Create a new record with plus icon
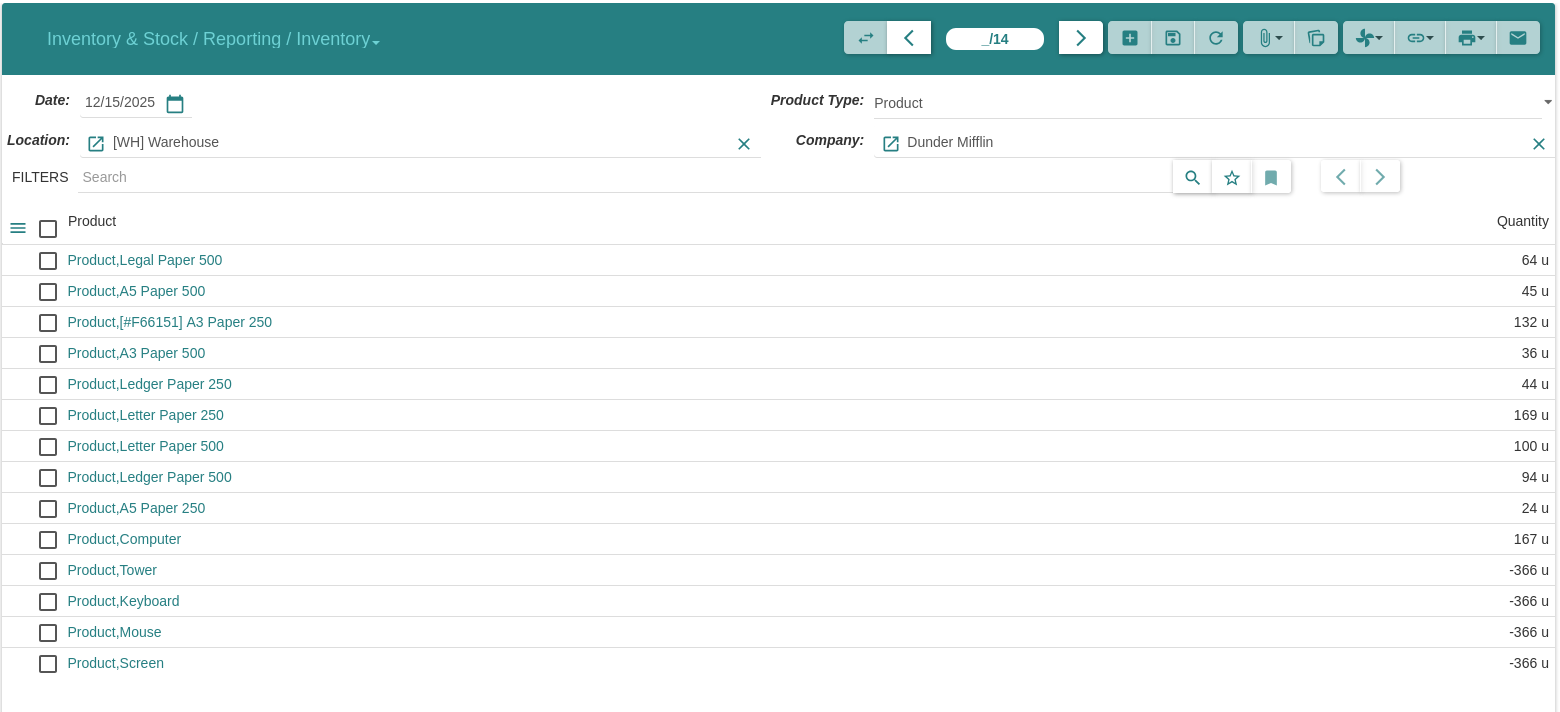This screenshot has height=712, width=1560. pos(1129,38)
